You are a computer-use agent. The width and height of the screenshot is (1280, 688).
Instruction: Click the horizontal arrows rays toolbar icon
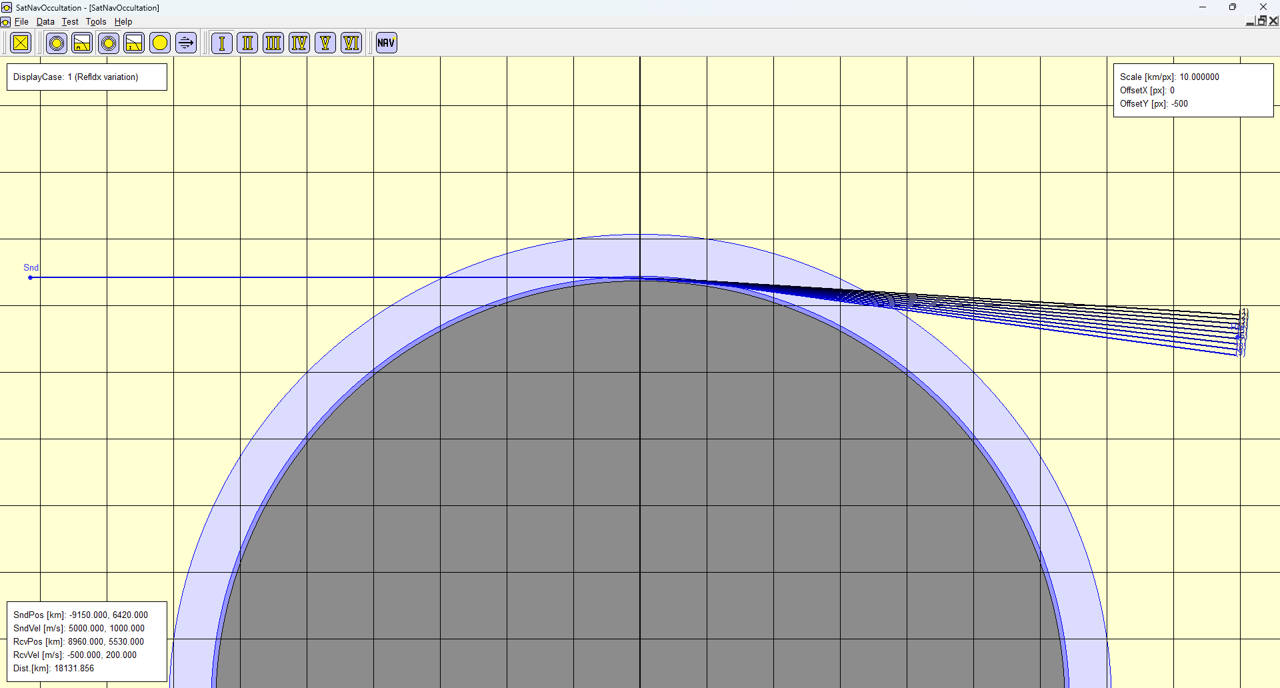pyautogui.click(x=186, y=43)
